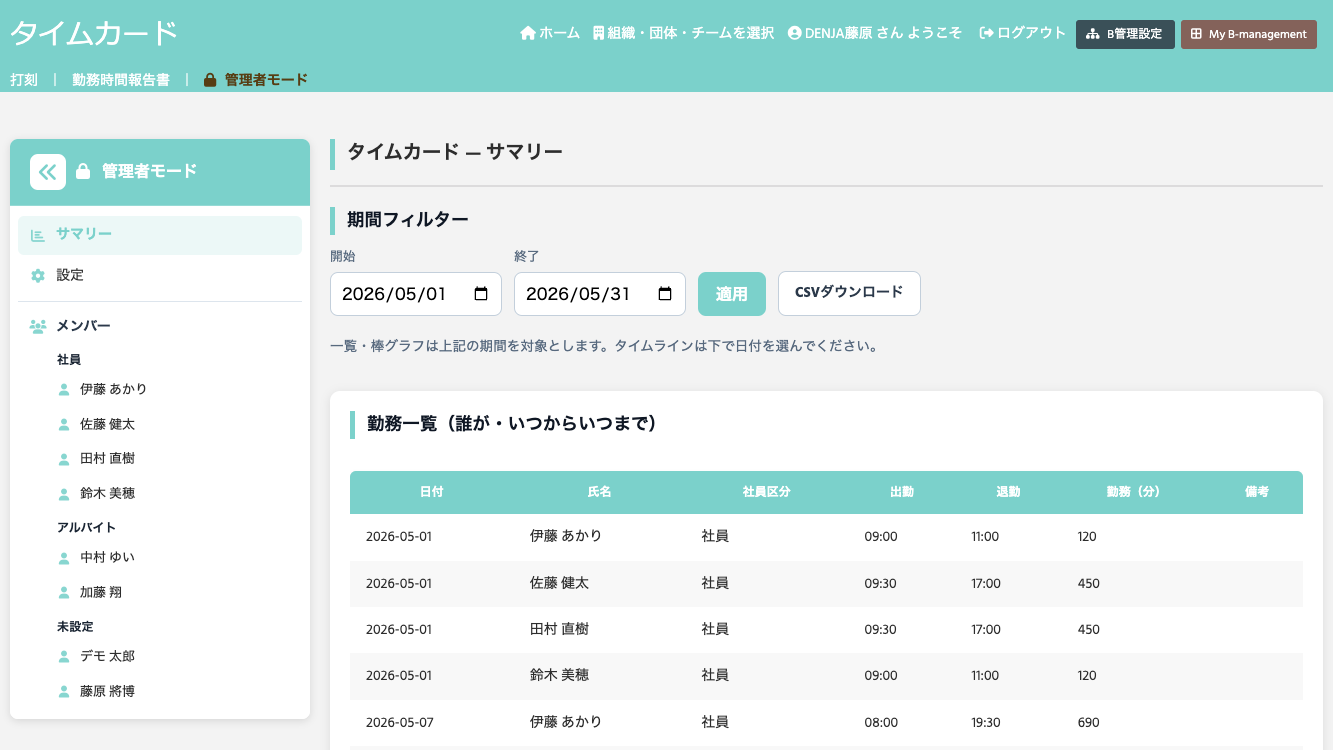Select member 加藤 翔 under アルバイト
The image size is (1333, 750).
101,592
